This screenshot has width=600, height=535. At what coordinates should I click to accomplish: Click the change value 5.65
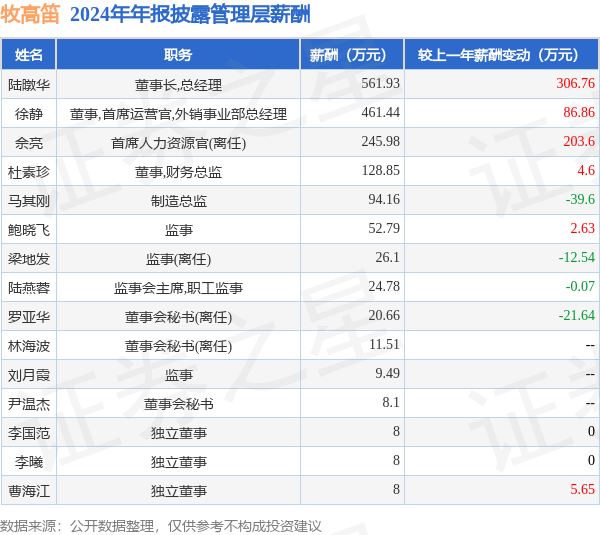[582, 489]
